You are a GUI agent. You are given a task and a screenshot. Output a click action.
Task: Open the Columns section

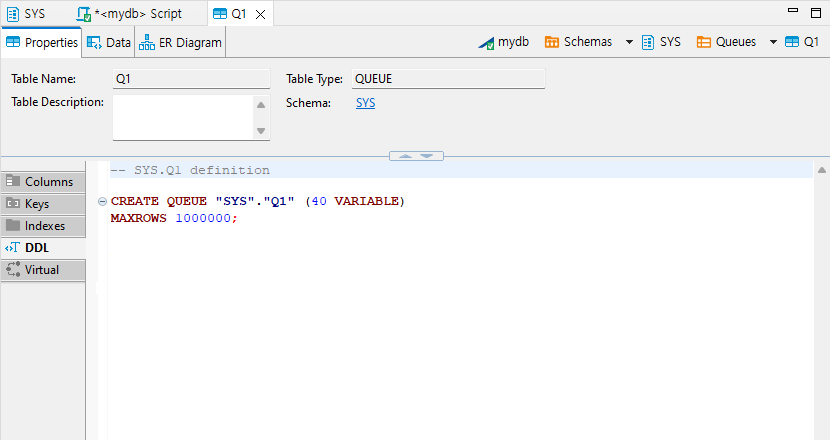point(43,182)
